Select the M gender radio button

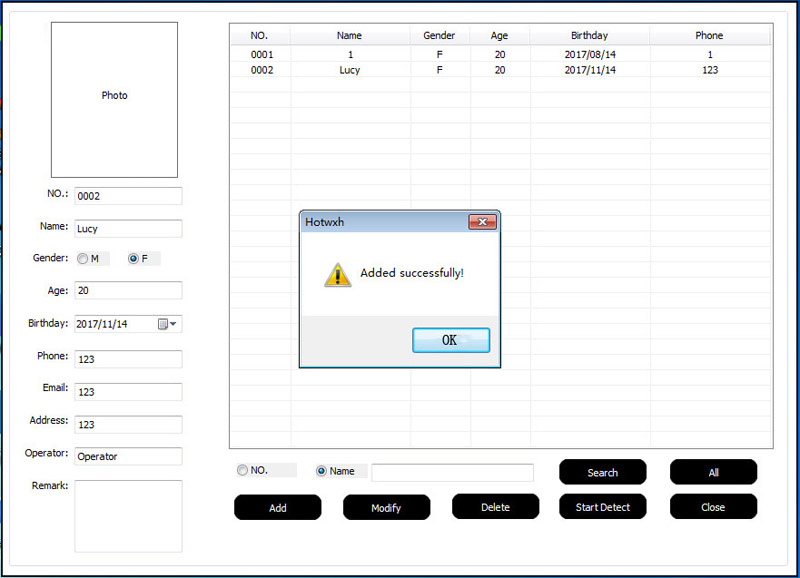(83, 259)
